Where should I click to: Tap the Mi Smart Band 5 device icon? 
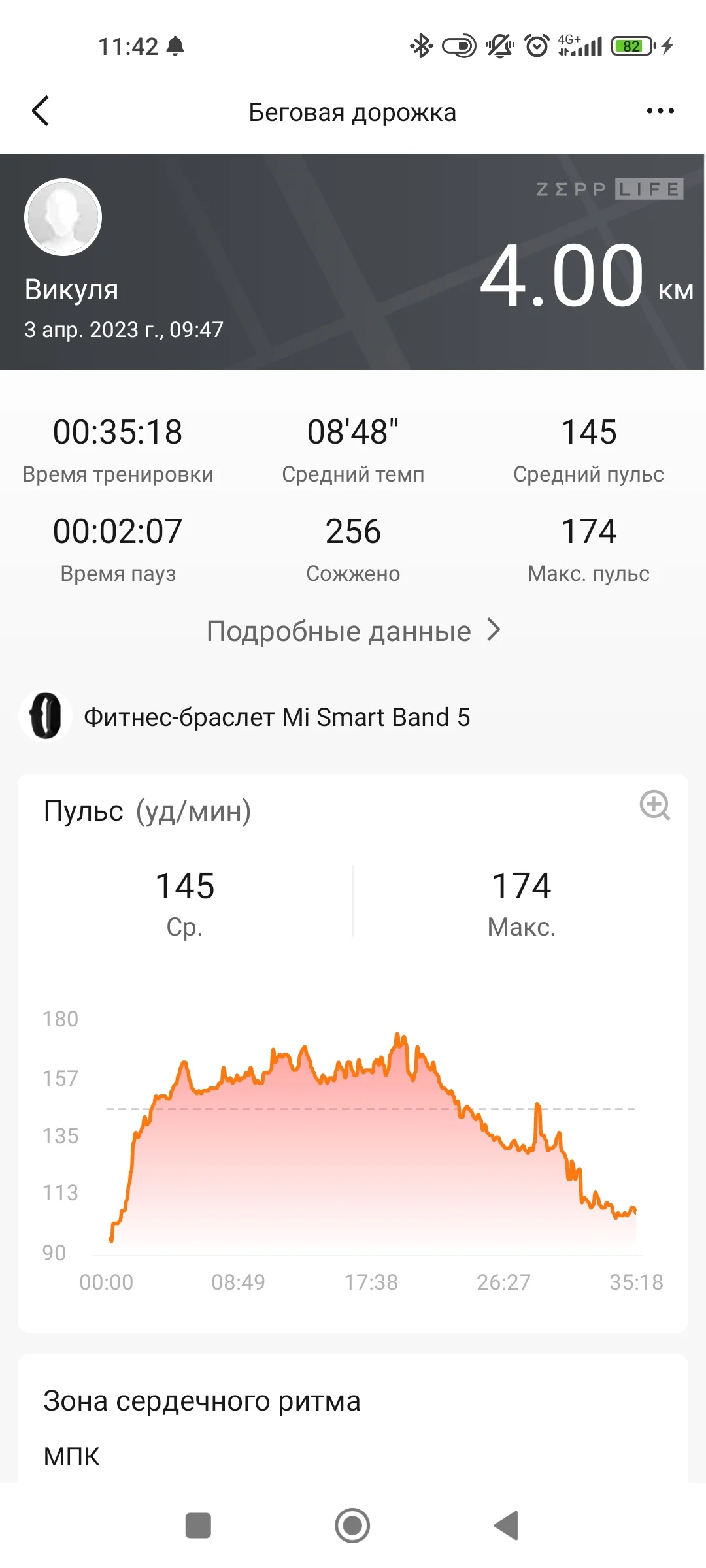coord(45,716)
